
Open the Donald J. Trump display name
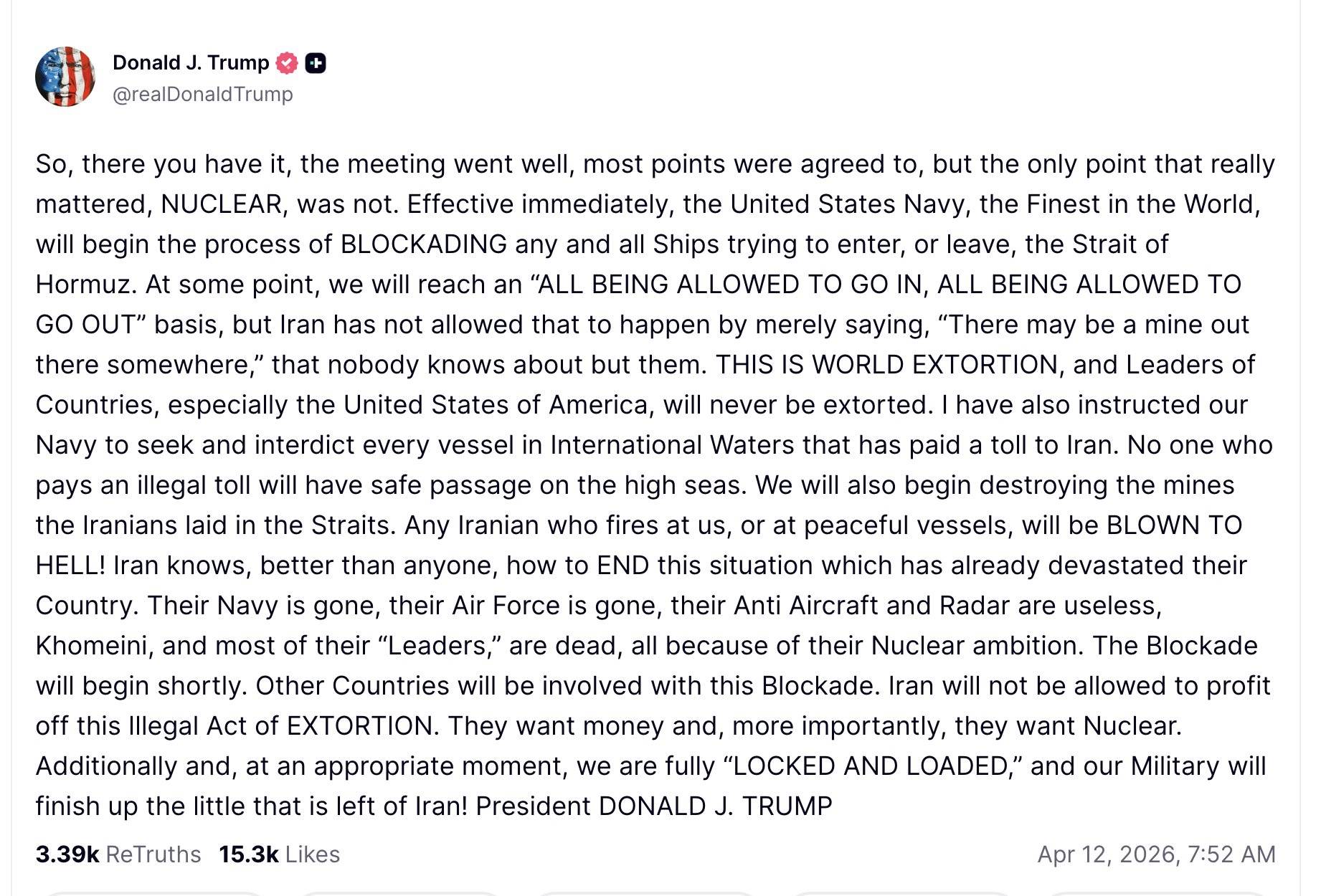point(190,63)
